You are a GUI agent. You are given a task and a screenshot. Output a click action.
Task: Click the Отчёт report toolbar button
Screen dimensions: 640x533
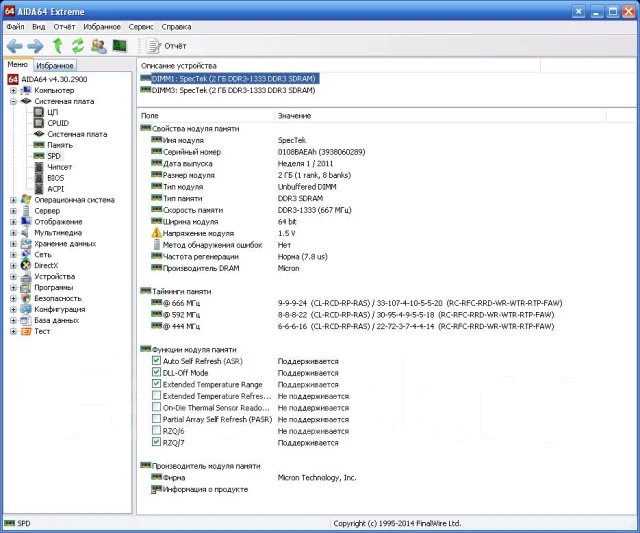pyautogui.click(x=166, y=46)
